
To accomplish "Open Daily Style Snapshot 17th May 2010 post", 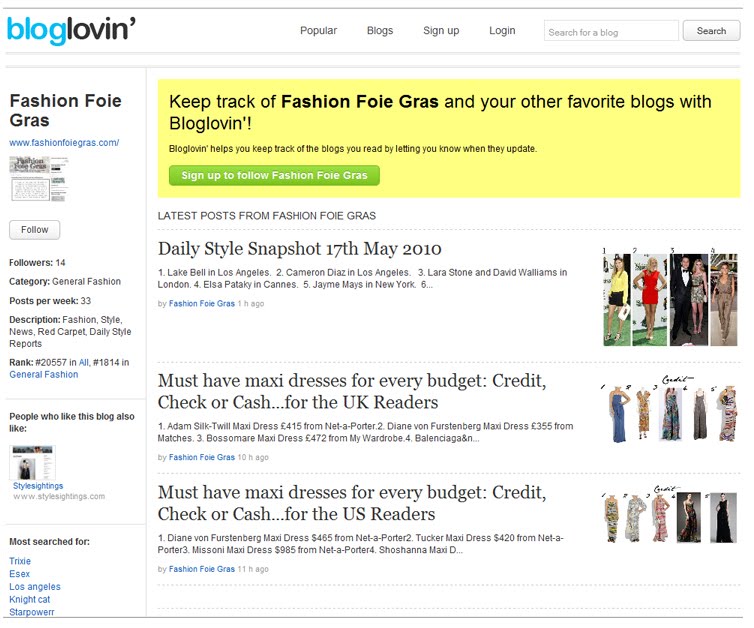I will [300, 249].
